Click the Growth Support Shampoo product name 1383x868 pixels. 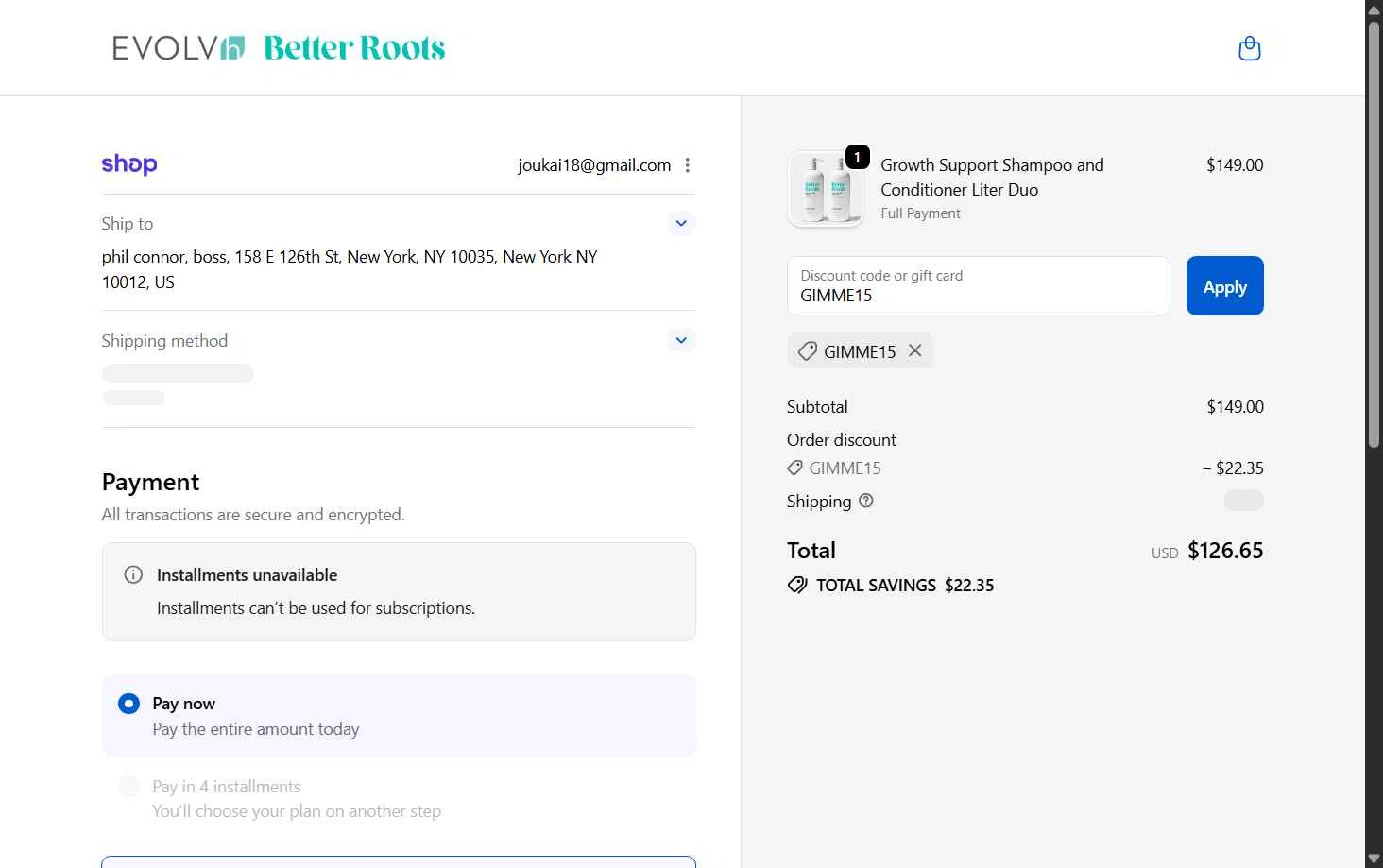(x=992, y=177)
